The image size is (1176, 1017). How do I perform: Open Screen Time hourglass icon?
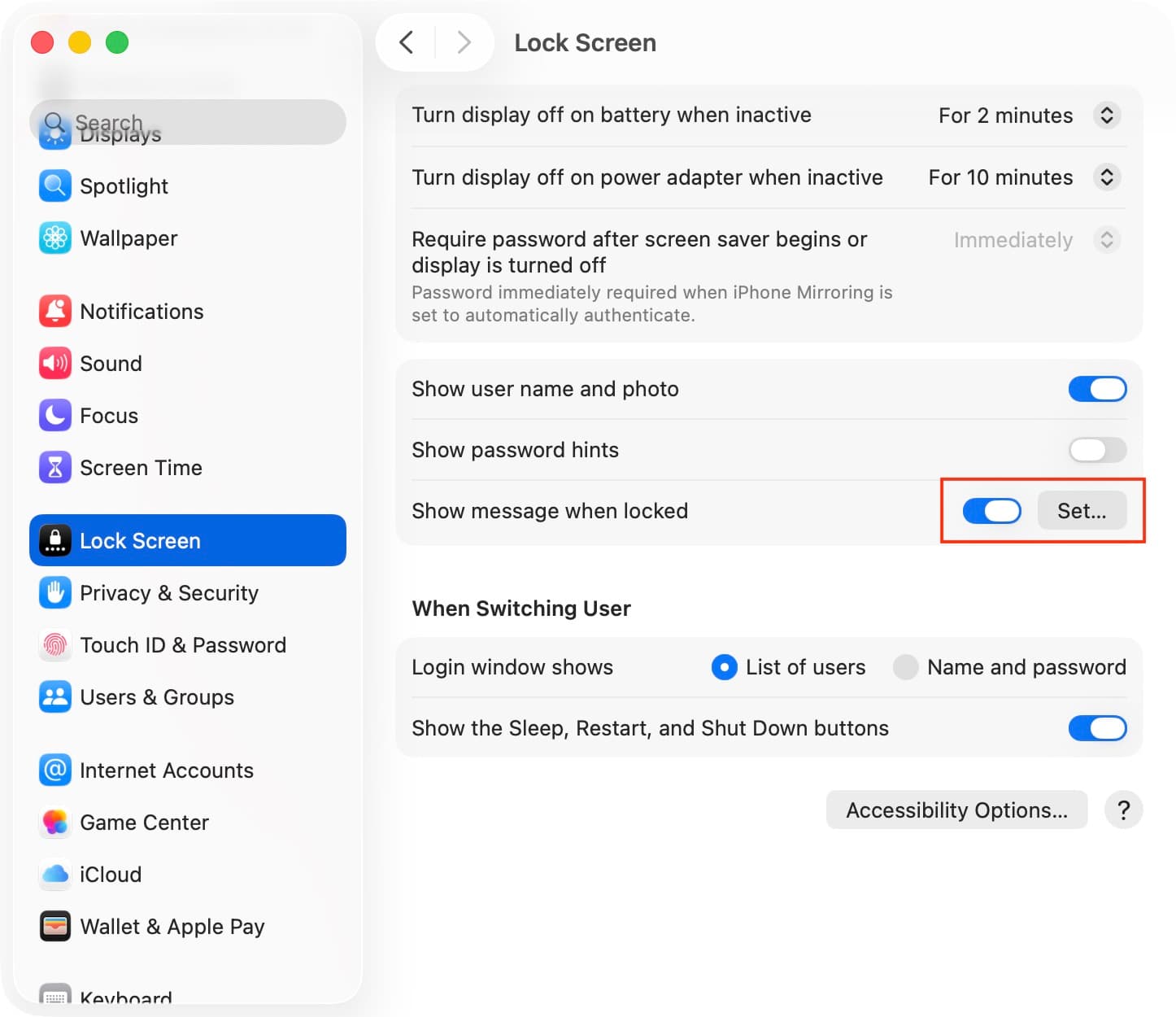click(x=55, y=468)
